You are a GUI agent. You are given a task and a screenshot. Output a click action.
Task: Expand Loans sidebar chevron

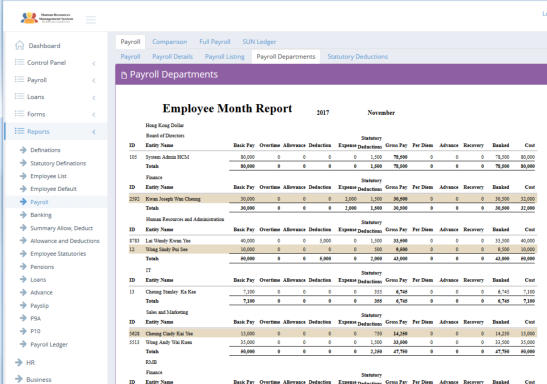click(x=93, y=97)
